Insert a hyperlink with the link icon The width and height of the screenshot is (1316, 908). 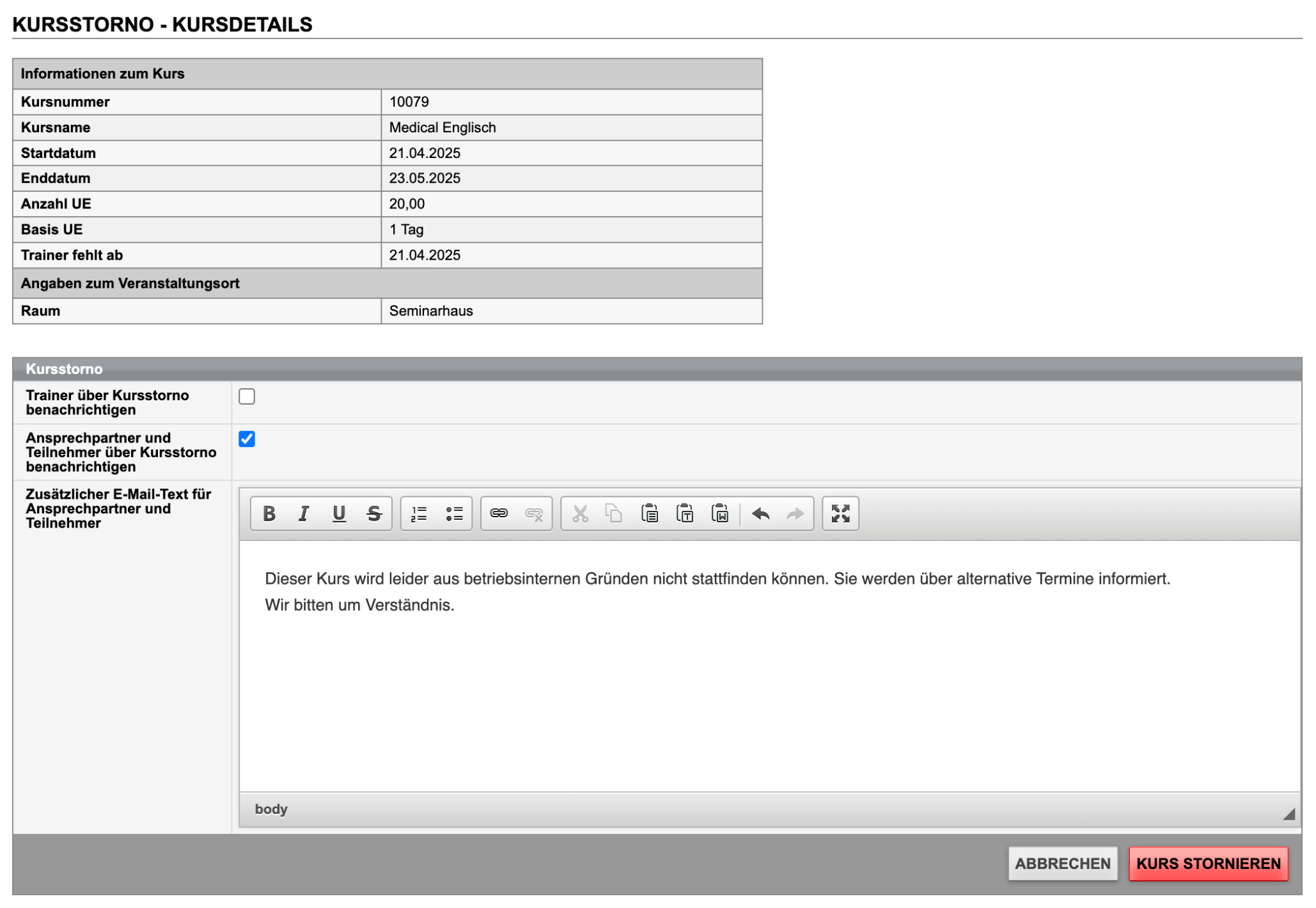pyautogui.click(x=499, y=513)
